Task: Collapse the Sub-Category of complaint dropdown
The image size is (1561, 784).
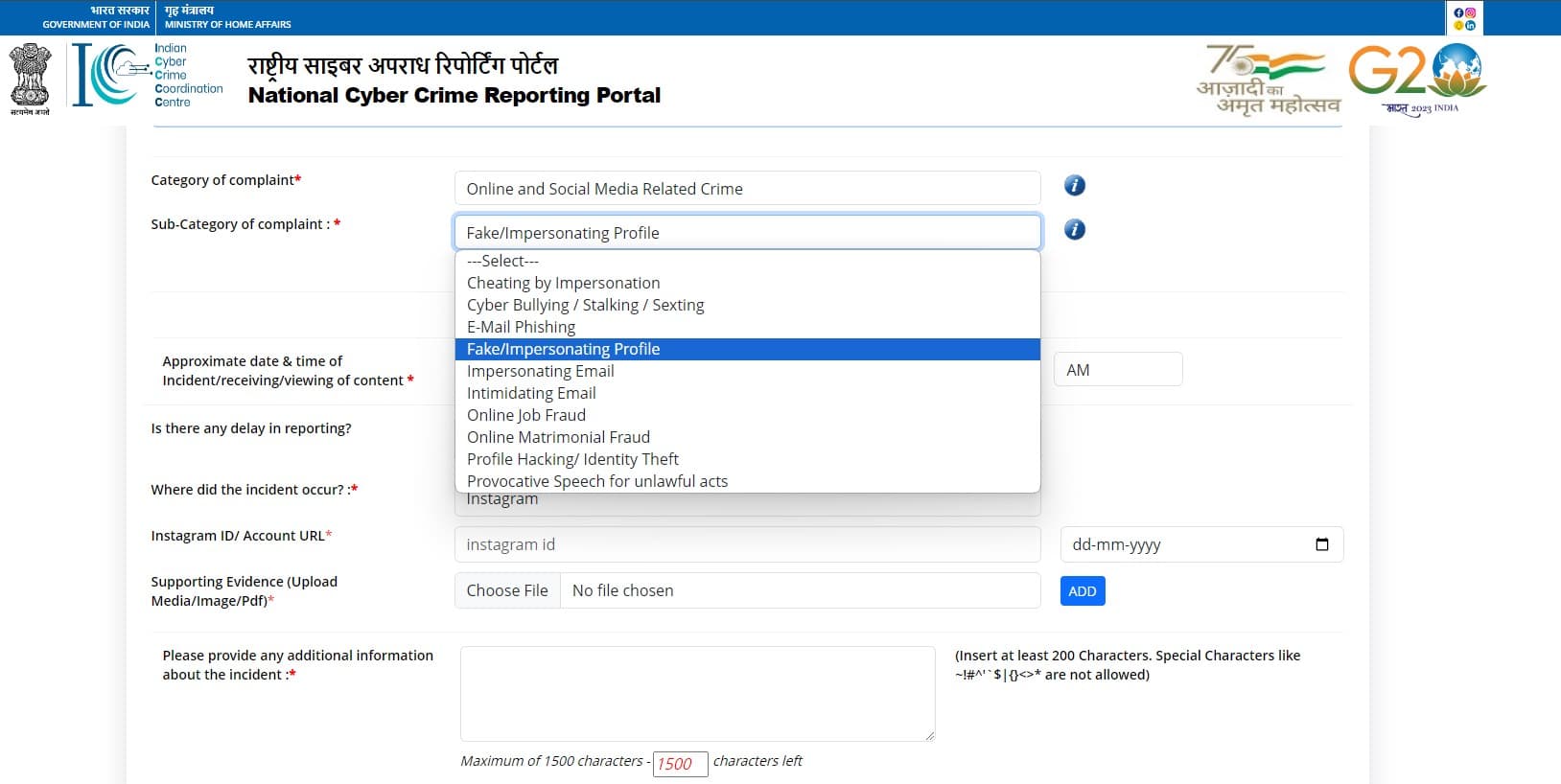Action: [x=747, y=233]
